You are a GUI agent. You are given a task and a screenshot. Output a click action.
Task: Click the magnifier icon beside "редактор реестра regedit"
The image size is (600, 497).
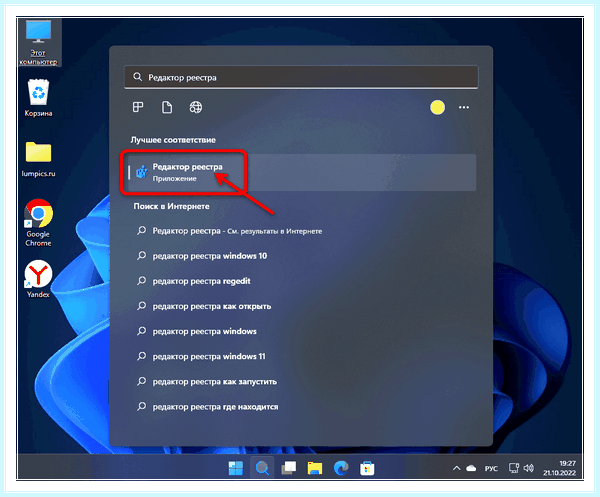click(x=141, y=281)
